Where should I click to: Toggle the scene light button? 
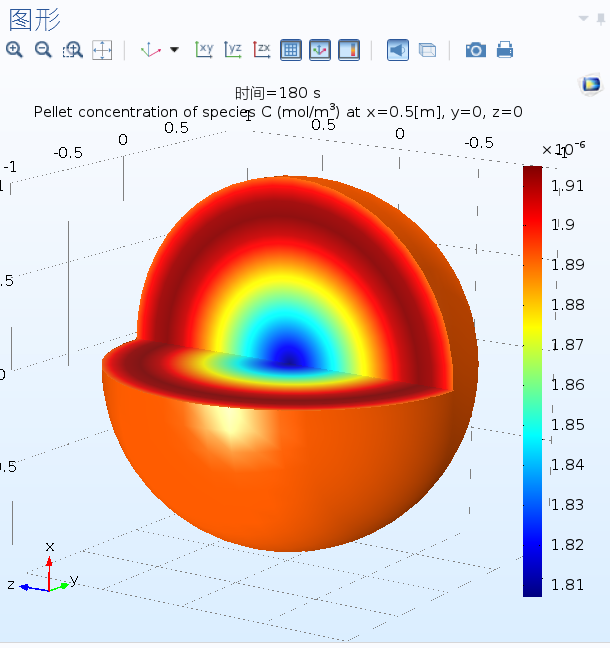click(x=398, y=50)
